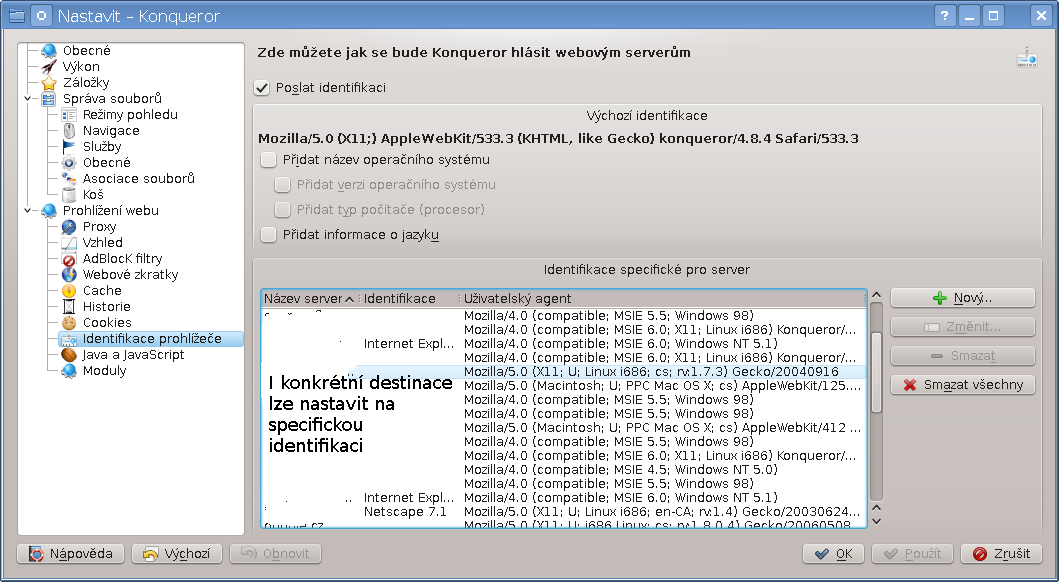This screenshot has height=582, width=1059.
Task: Click the Identifikace prohlížeče icon
Action: tap(69, 339)
